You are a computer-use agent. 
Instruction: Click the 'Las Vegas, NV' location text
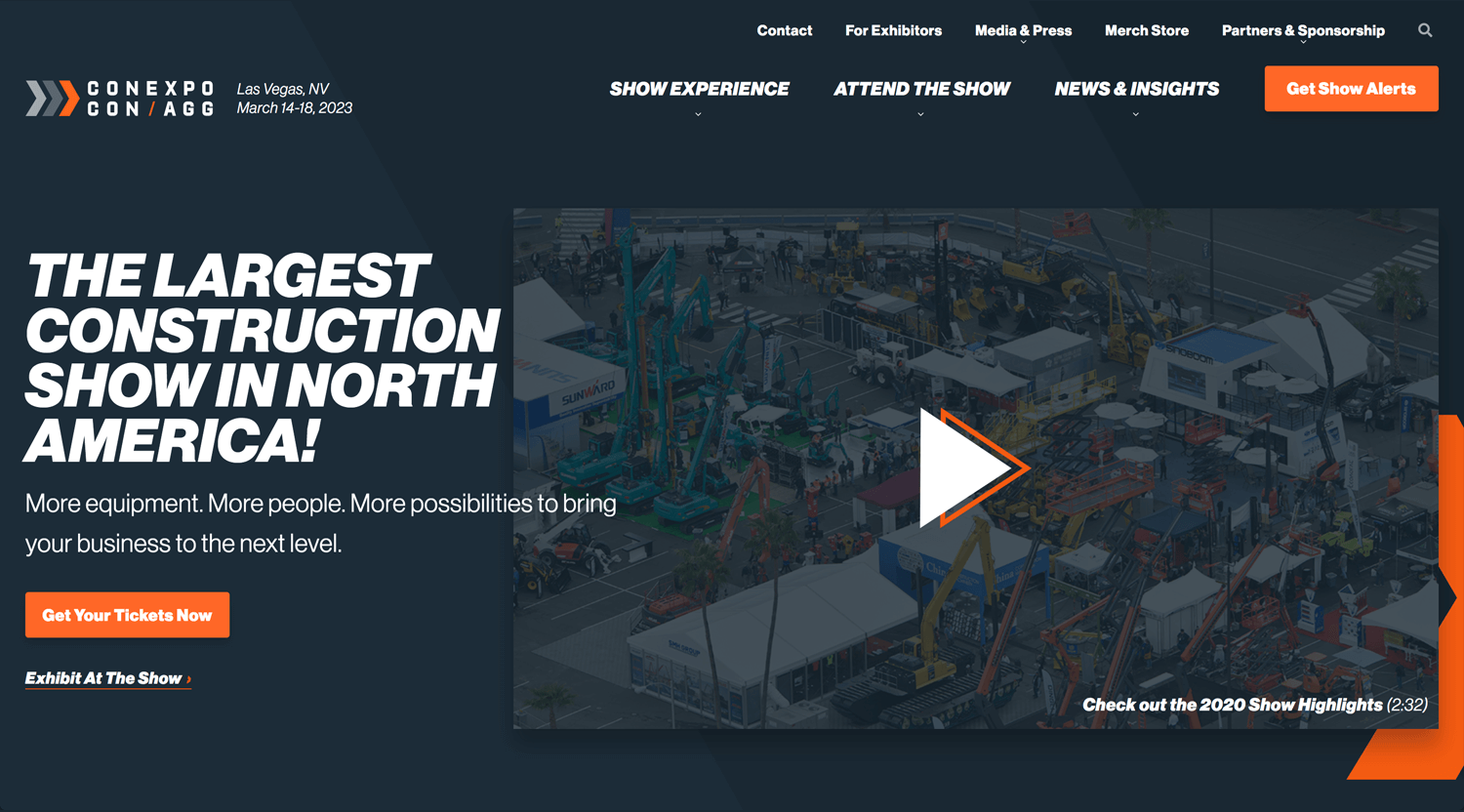[283, 89]
